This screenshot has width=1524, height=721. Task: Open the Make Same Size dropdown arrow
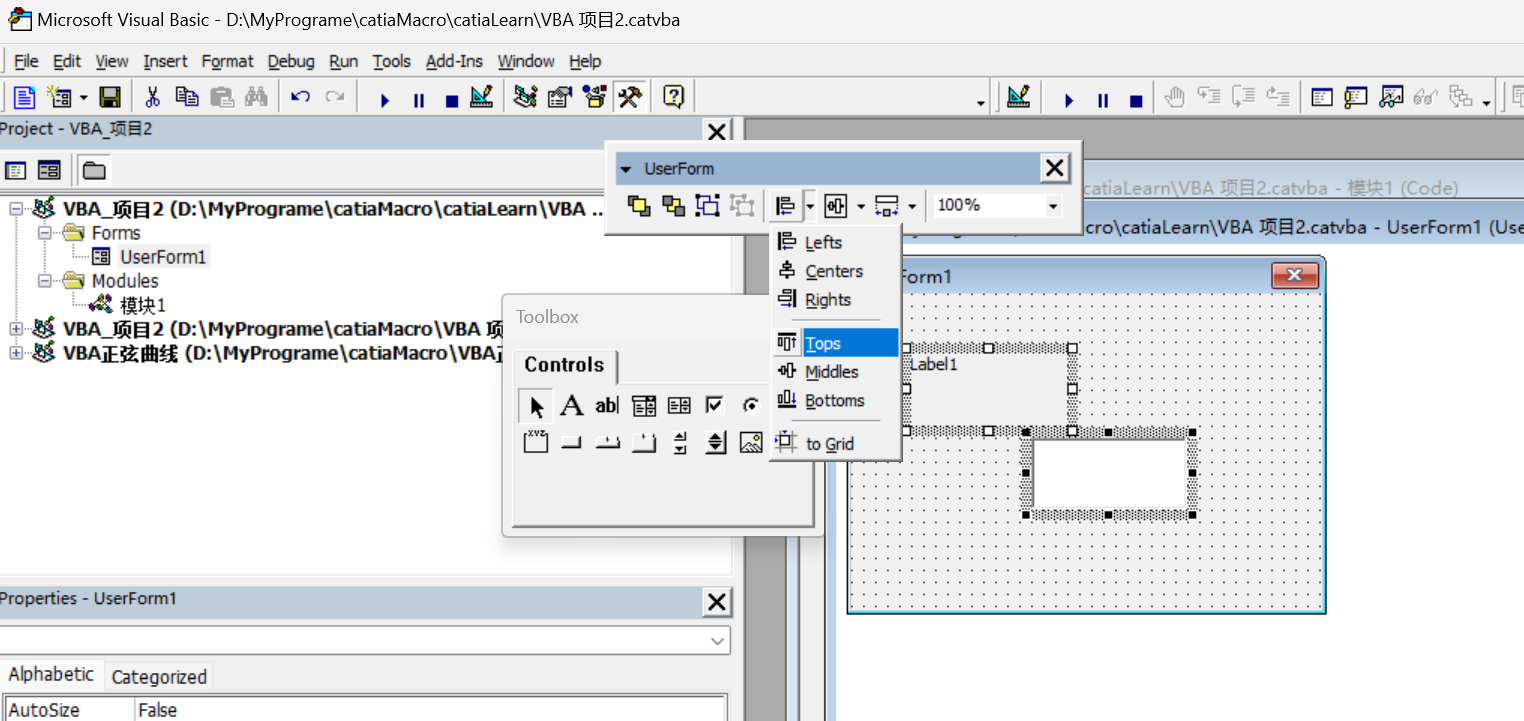point(912,206)
